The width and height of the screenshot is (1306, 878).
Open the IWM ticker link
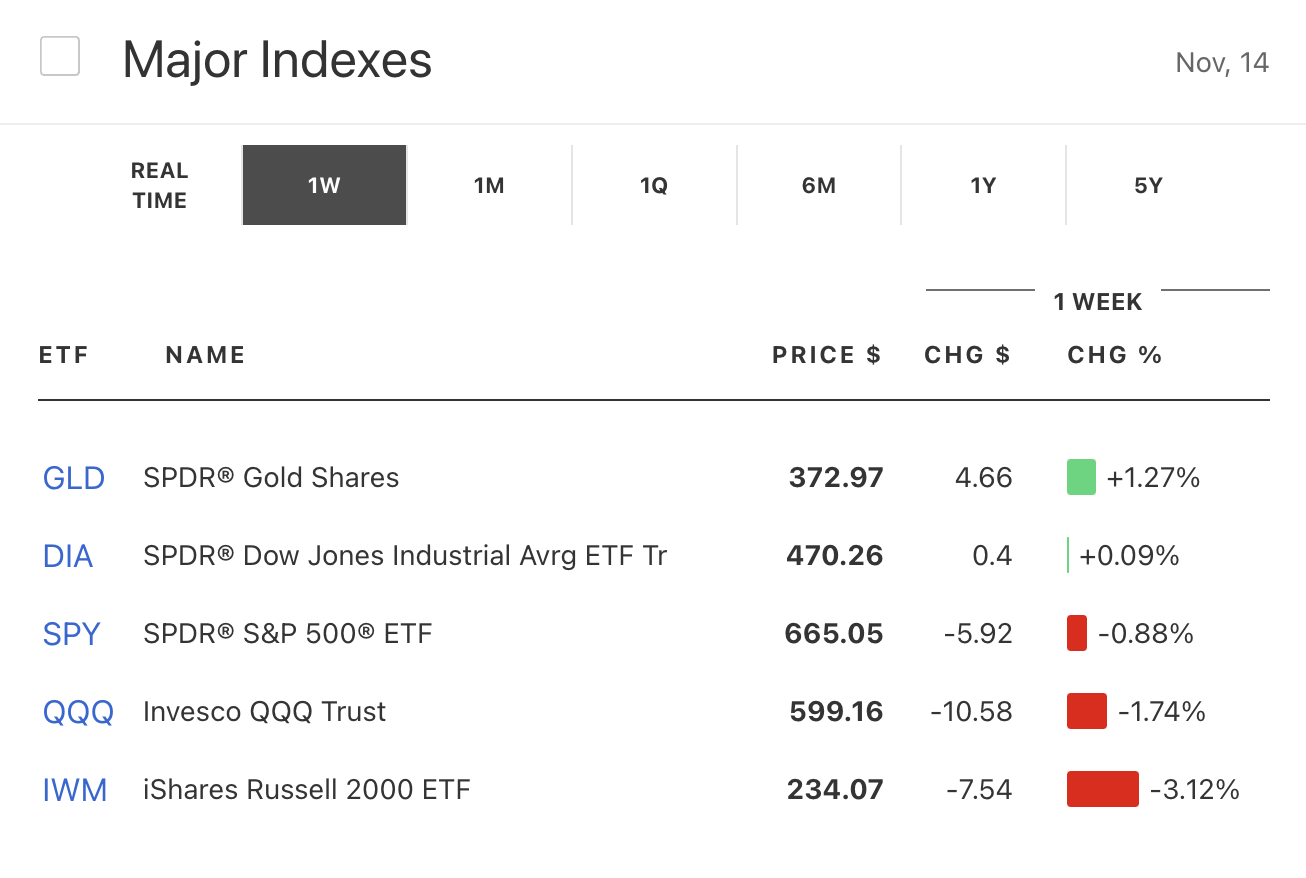[75, 790]
